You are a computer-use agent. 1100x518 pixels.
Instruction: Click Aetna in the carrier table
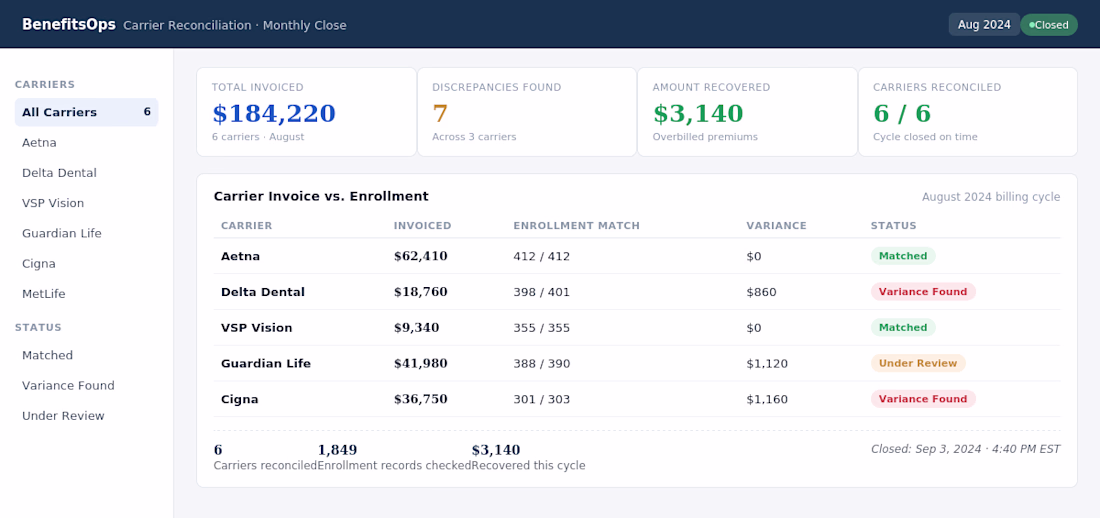241,256
